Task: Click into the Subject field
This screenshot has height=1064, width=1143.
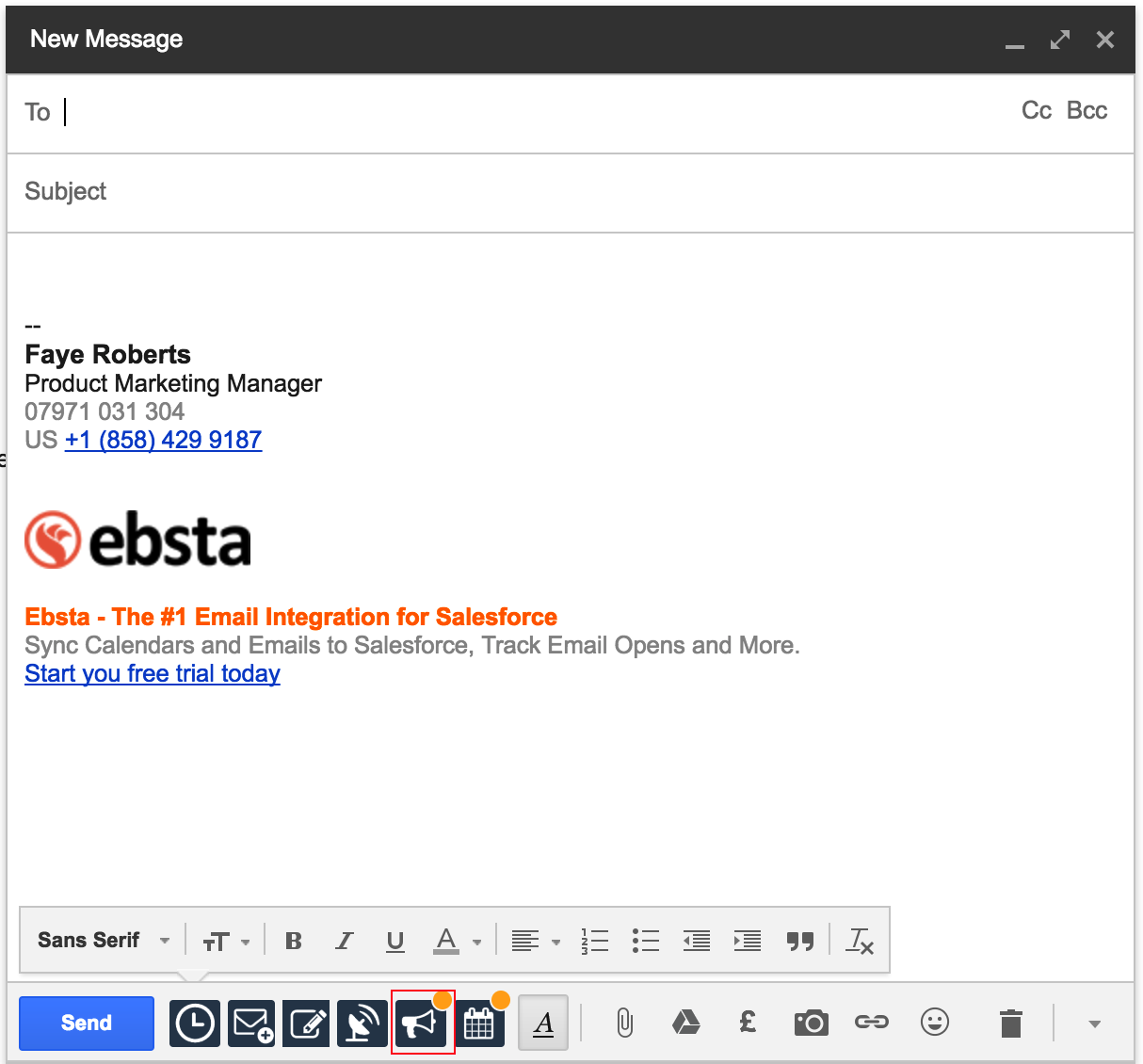Action: pos(565,192)
